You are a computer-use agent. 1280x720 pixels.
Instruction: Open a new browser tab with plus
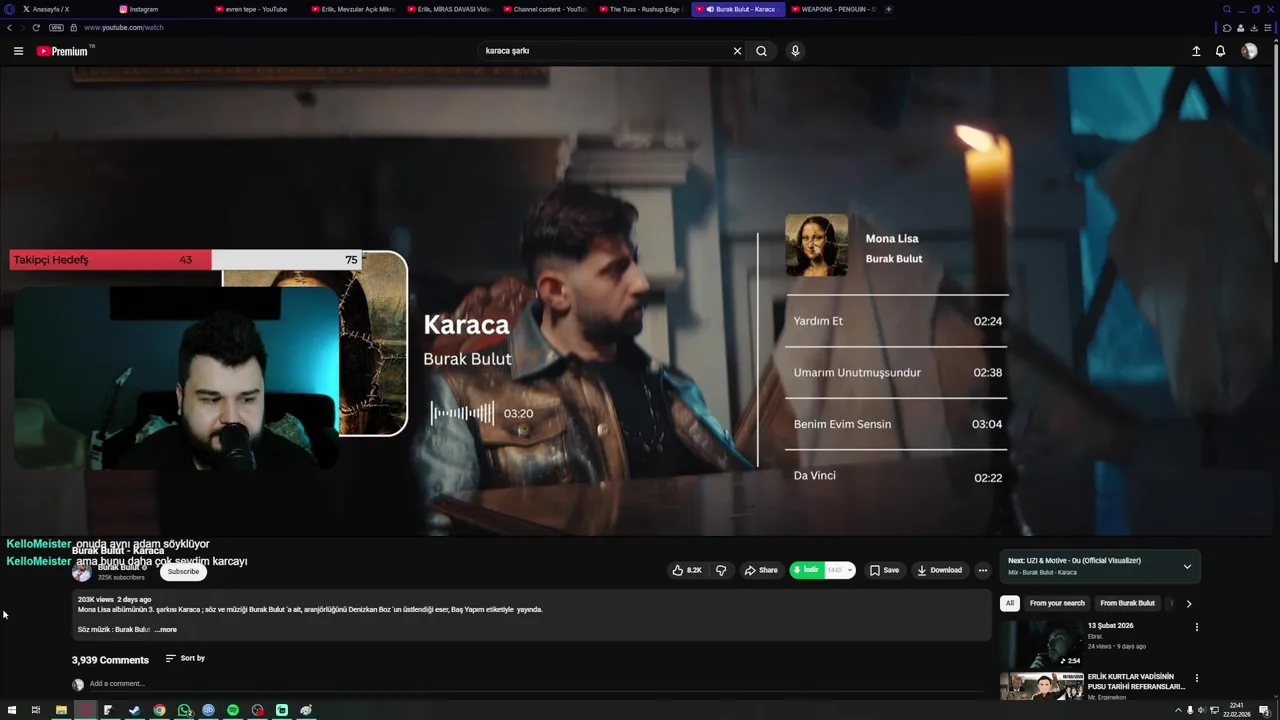click(888, 9)
